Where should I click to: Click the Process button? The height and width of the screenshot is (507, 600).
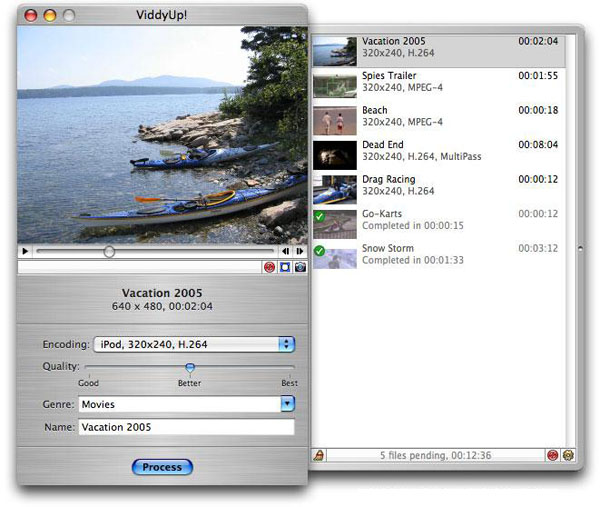pyautogui.click(x=162, y=467)
